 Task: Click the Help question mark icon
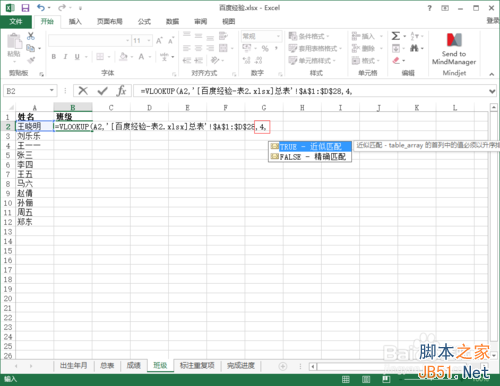429,8
